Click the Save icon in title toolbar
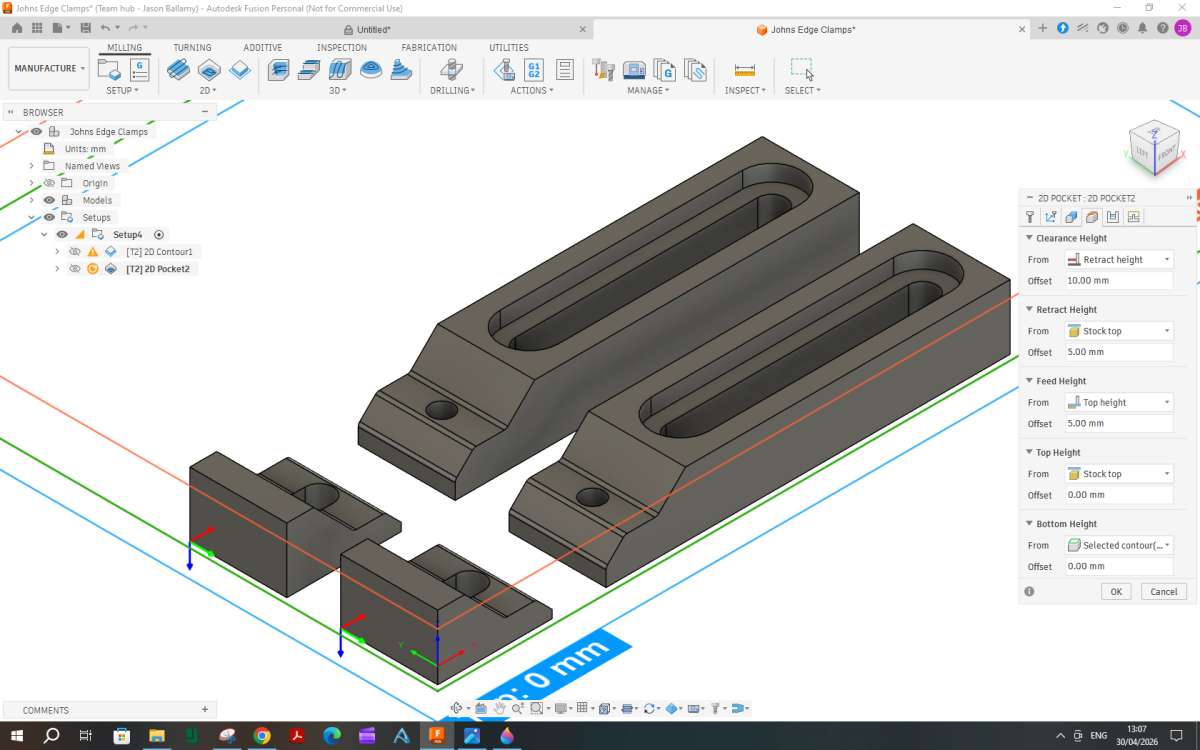The height and width of the screenshot is (750, 1200). (x=85, y=28)
